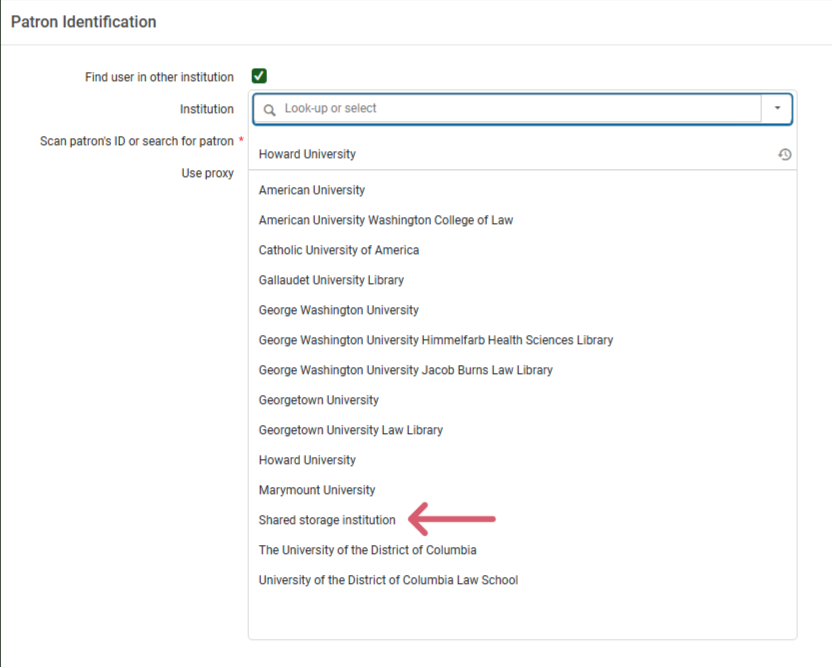Pick Howard University in the alphabetical list
The height and width of the screenshot is (668, 832).
tap(307, 460)
